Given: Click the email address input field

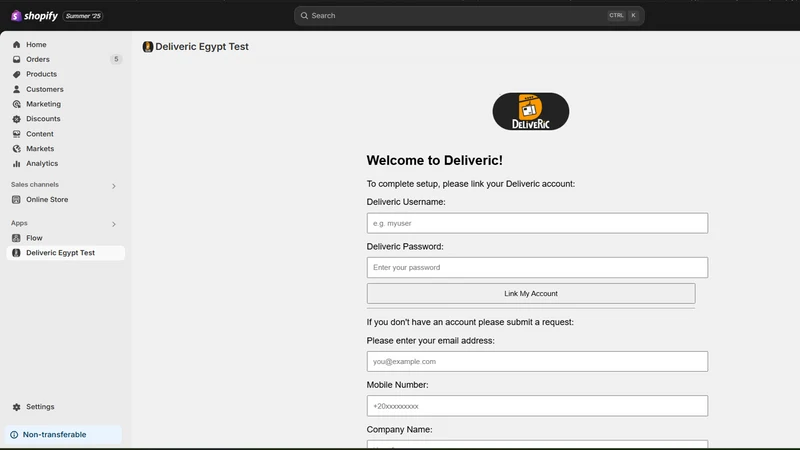Looking at the screenshot, I should pyautogui.click(x=537, y=361).
